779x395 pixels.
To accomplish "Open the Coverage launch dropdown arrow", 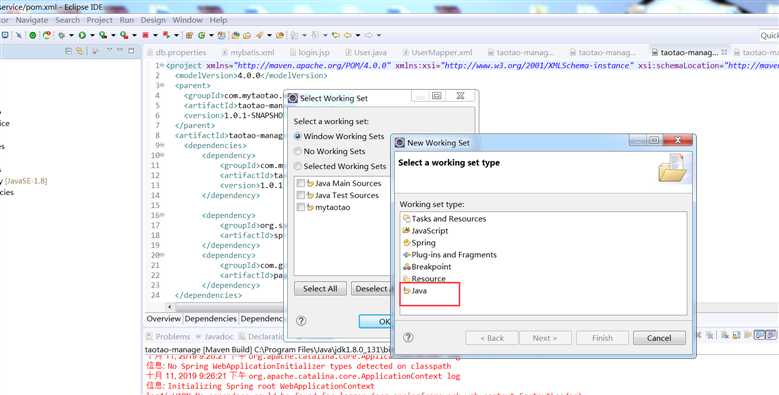I will [113, 36].
